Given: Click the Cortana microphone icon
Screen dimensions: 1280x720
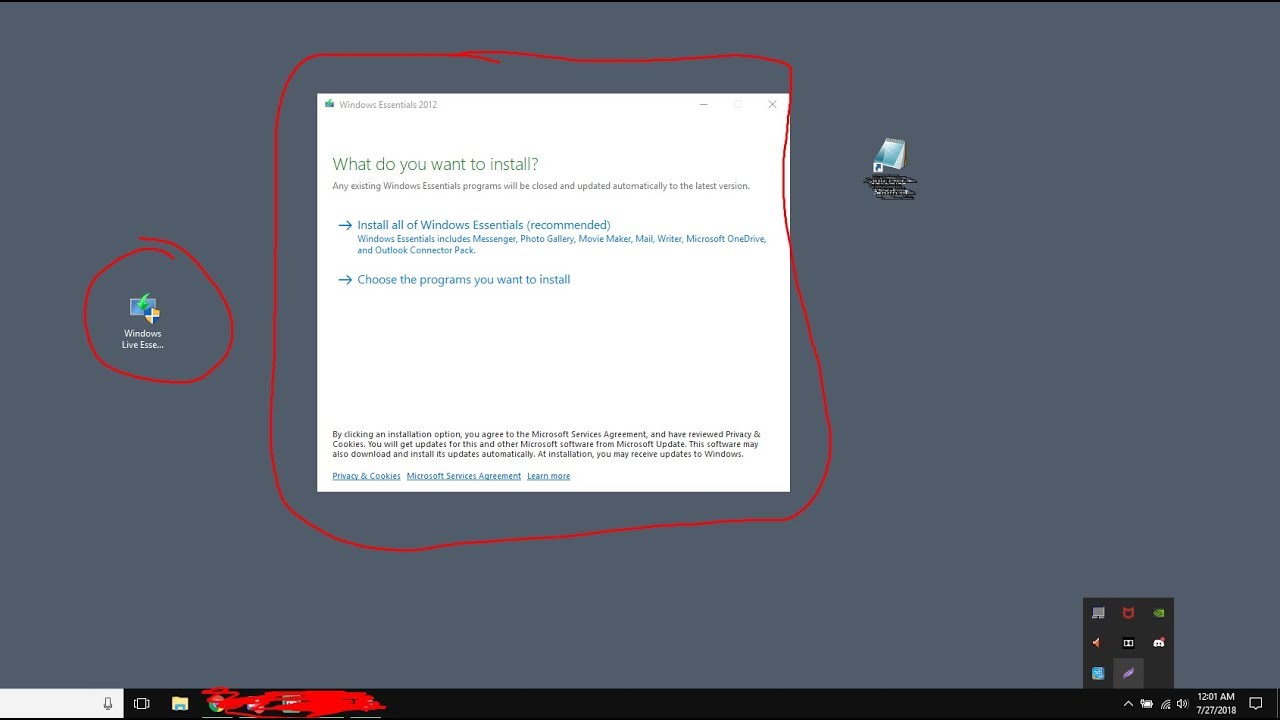Looking at the screenshot, I should coord(108,704).
